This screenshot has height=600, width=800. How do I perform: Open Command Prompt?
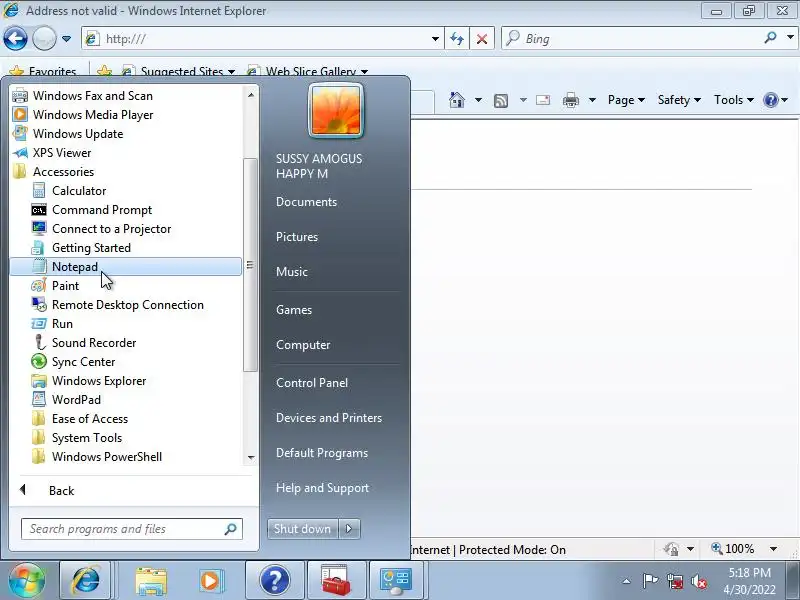[91, 210]
